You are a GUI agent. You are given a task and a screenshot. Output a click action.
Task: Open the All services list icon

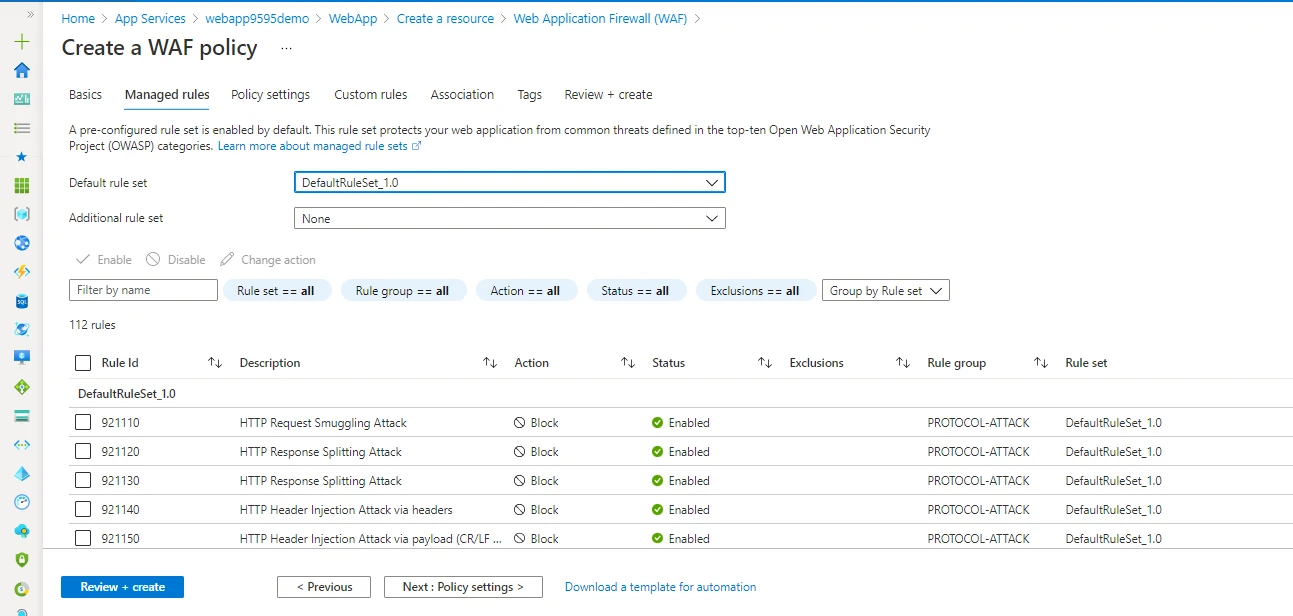(22, 128)
